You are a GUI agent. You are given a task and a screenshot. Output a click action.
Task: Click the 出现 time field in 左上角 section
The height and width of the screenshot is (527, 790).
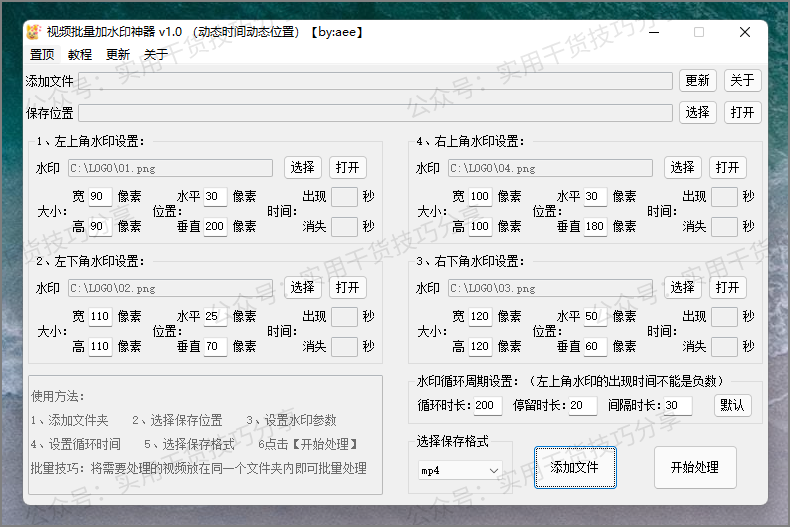click(344, 196)
